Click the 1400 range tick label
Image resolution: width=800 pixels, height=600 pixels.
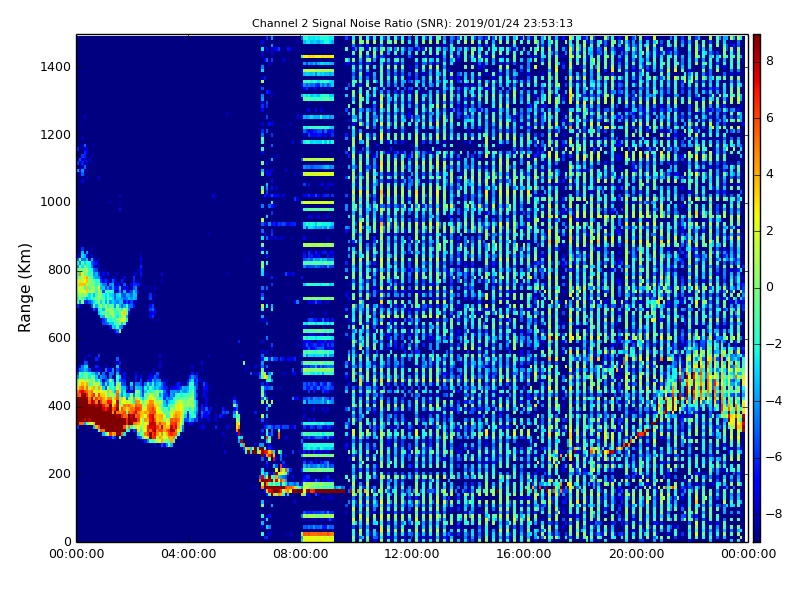(x=56, y=67)
